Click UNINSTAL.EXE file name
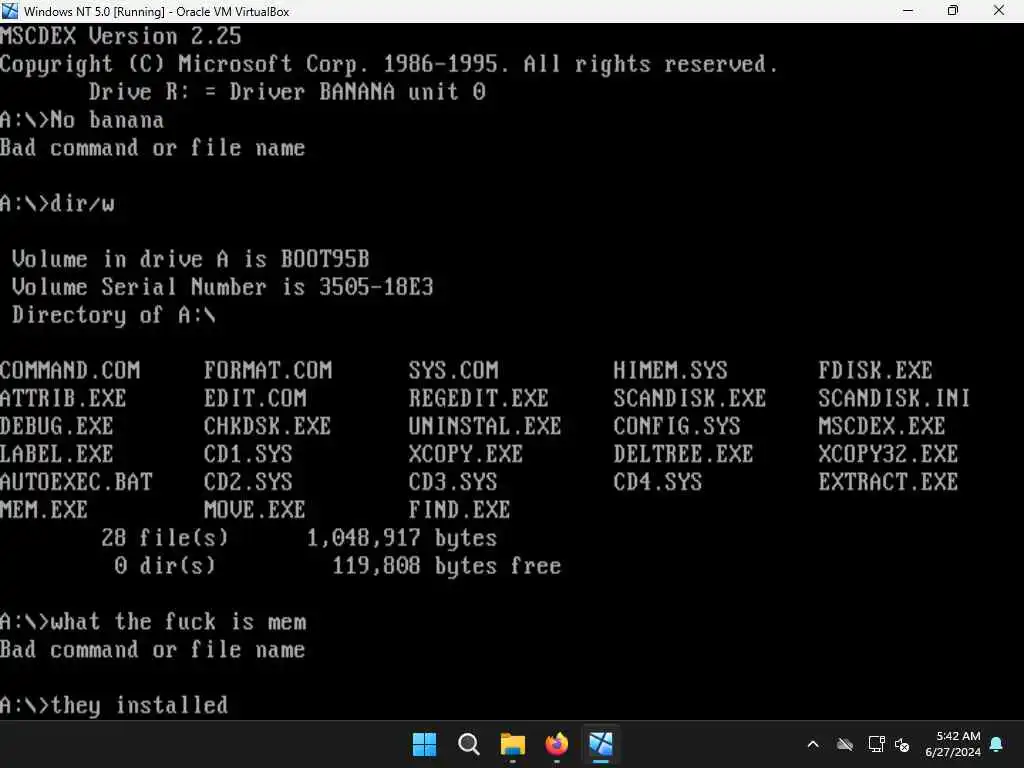1024x768 pixels. point(485,426)
